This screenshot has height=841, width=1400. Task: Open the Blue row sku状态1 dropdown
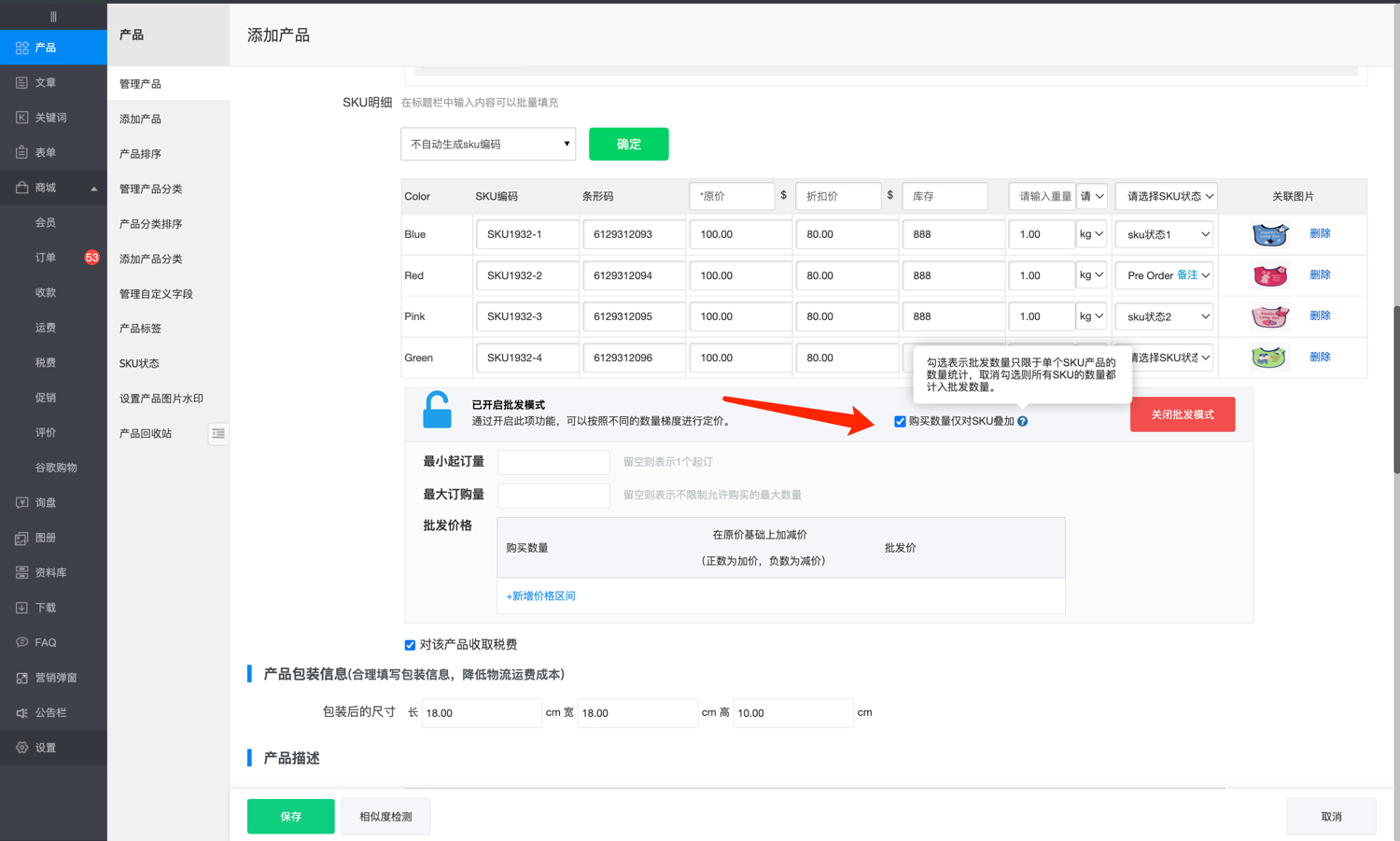(1166, 234)
